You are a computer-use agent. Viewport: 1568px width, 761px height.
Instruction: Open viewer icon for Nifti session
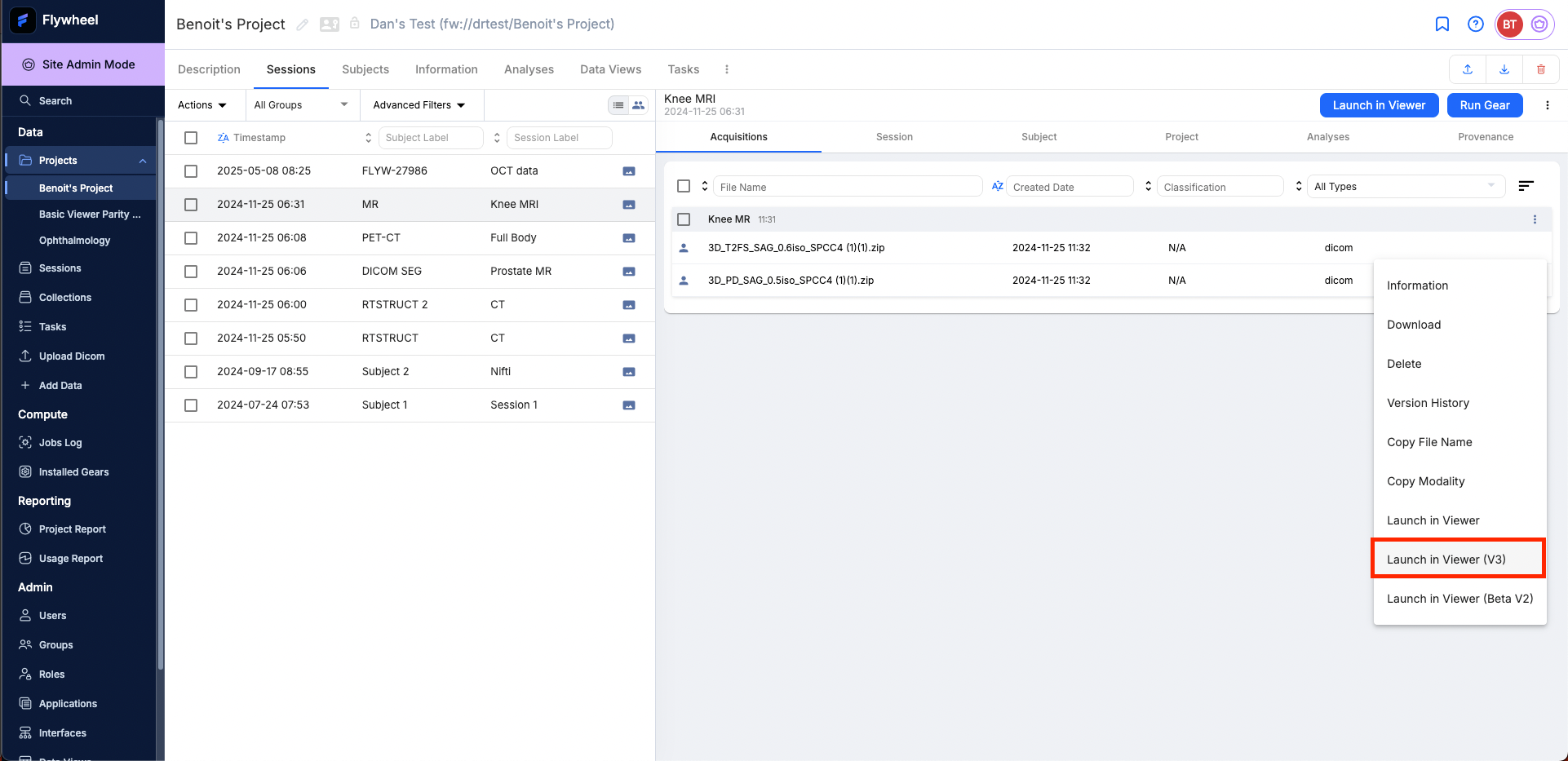pos(629,372)
